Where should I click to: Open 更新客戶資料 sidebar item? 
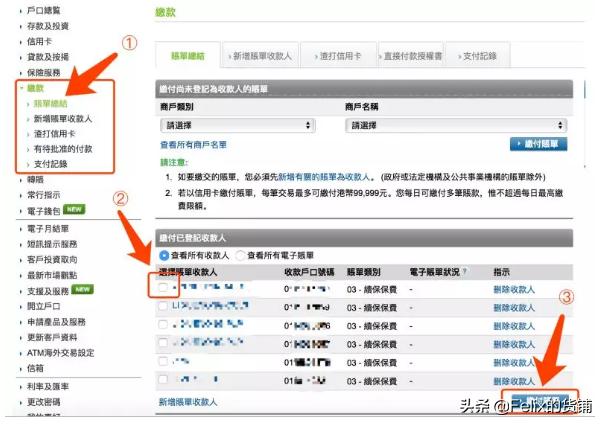[52, 337]
